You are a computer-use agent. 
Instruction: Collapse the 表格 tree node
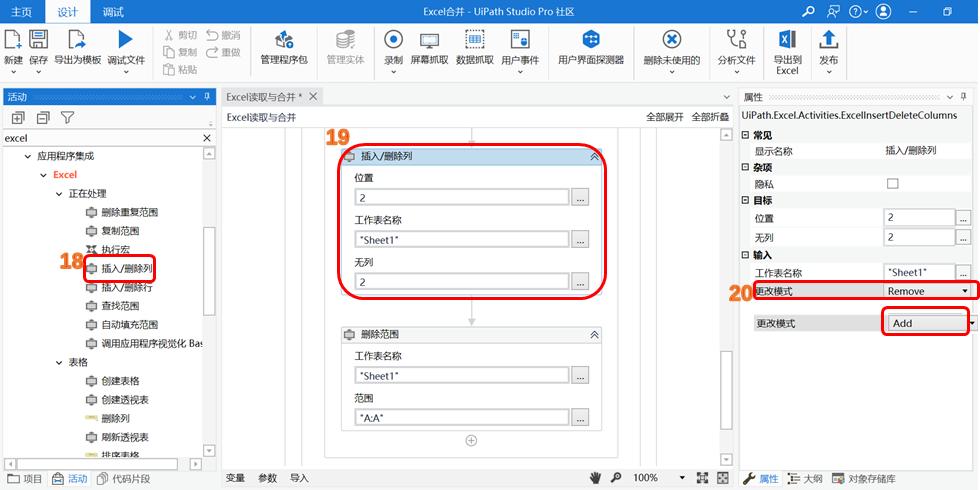[59, 362]
